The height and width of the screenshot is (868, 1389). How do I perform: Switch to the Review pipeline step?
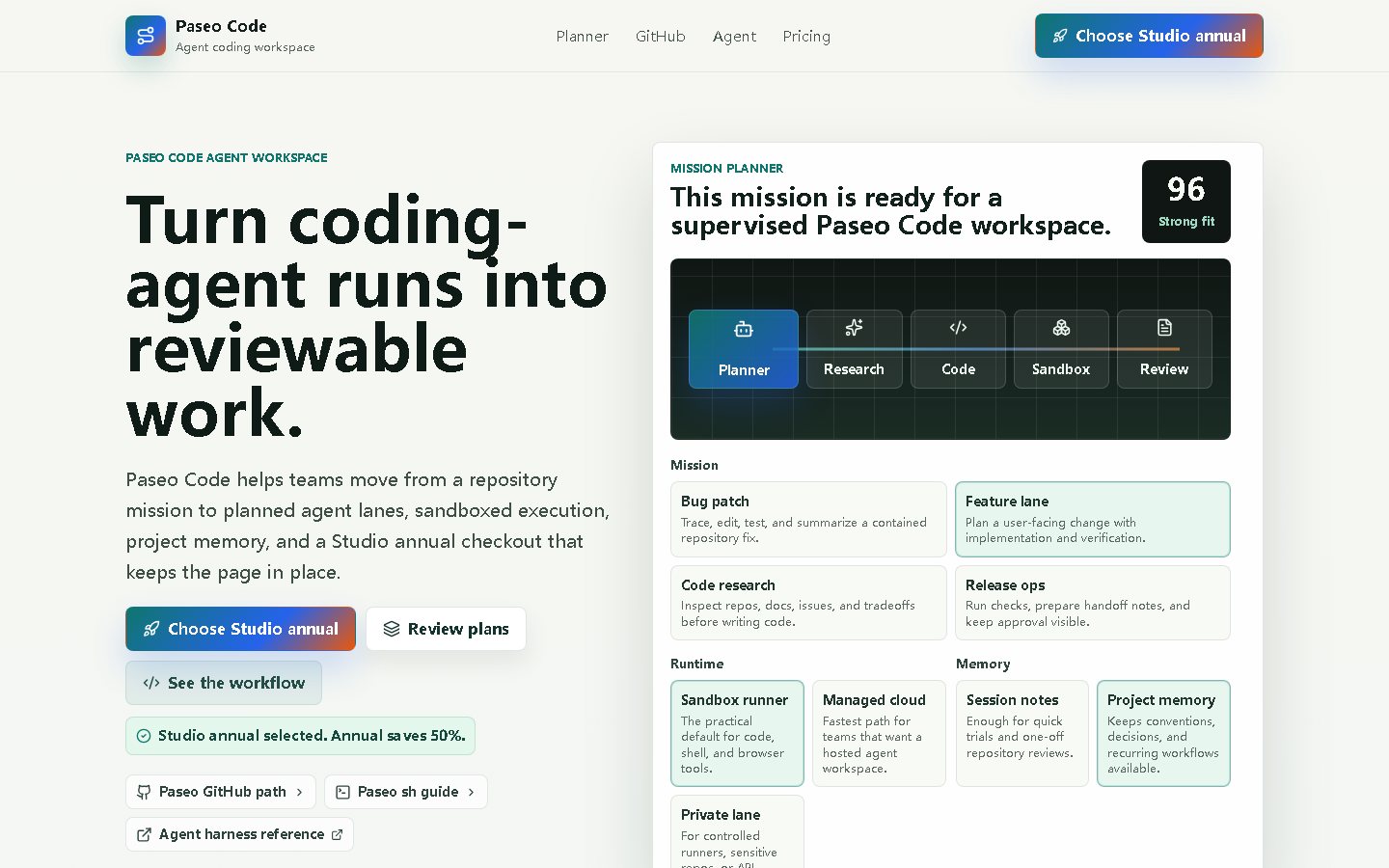[1164, 349]
